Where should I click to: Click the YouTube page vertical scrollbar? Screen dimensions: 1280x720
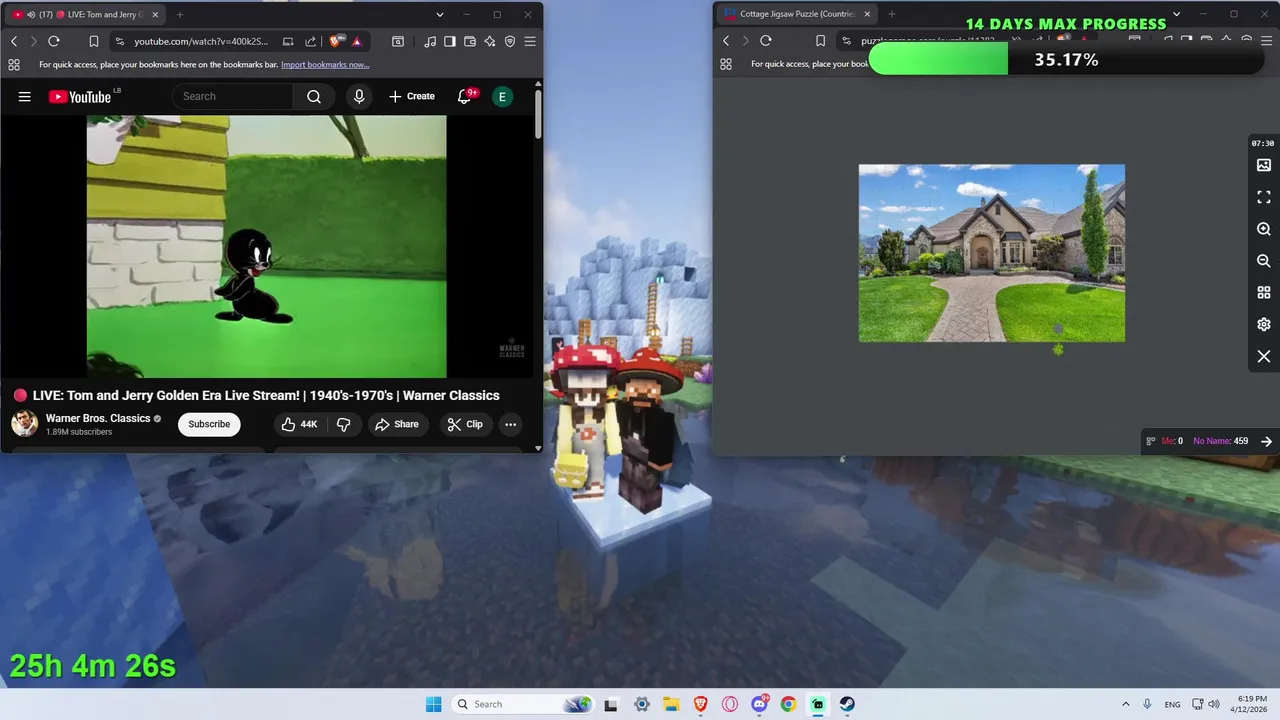538,114
